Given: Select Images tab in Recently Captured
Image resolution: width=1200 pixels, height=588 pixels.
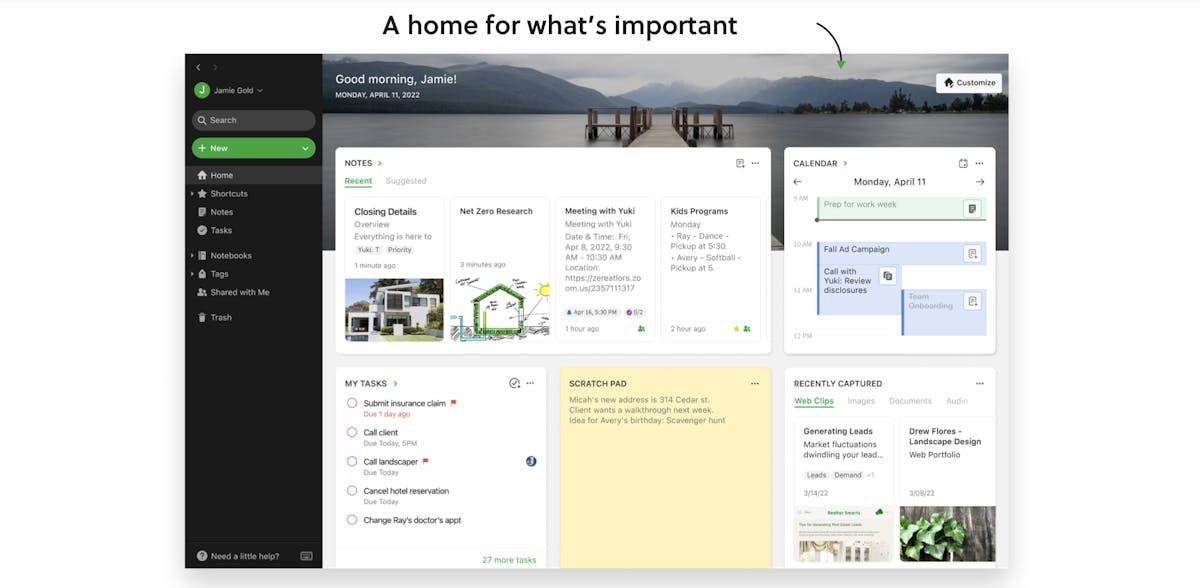Looking at the screenshot, I should click(860, 401).
